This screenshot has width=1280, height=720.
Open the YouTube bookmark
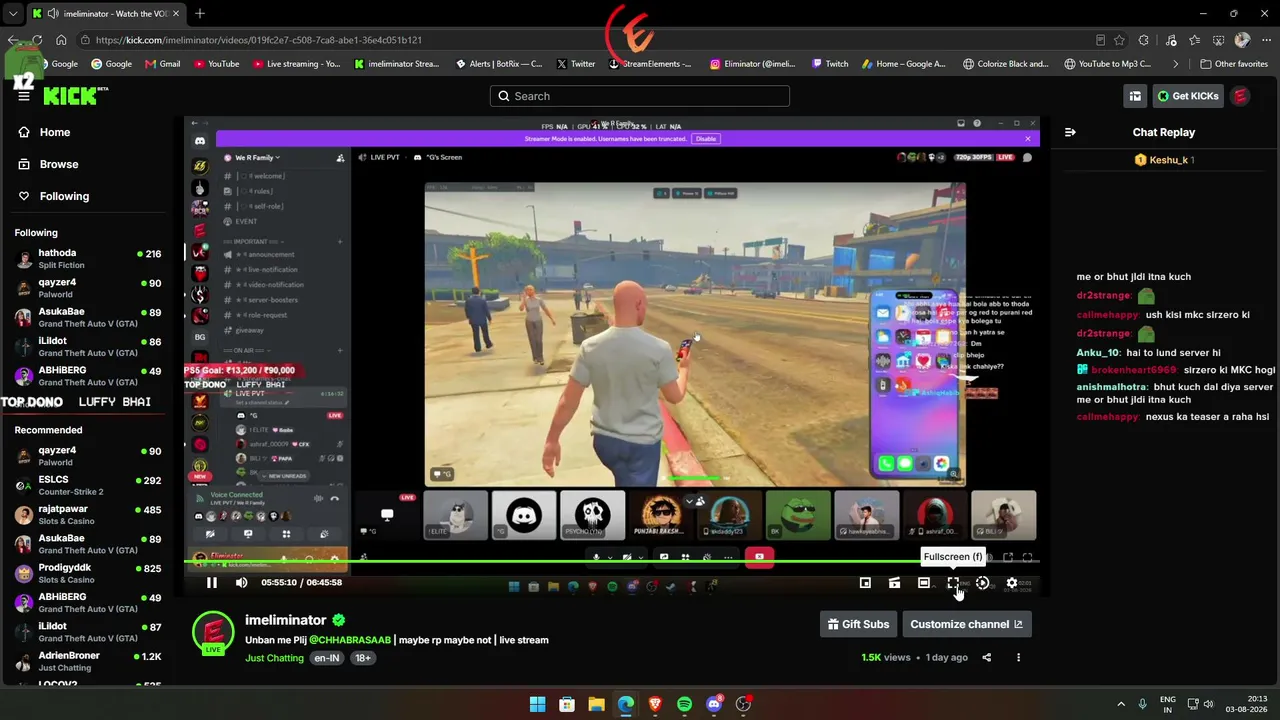[x=217, y=64]
